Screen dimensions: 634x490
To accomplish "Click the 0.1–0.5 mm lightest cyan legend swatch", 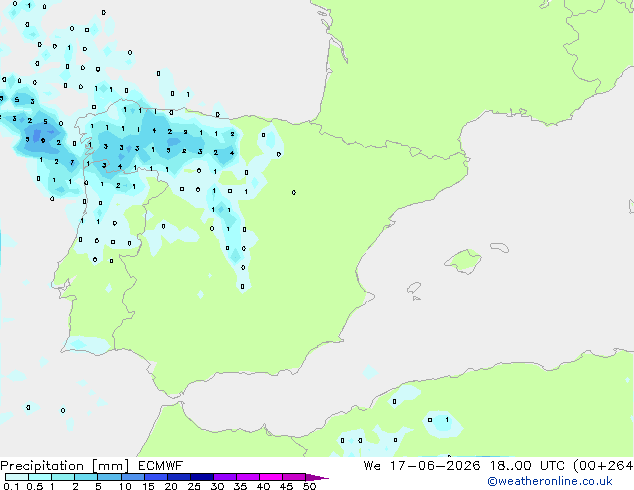I will pos(17,477).
